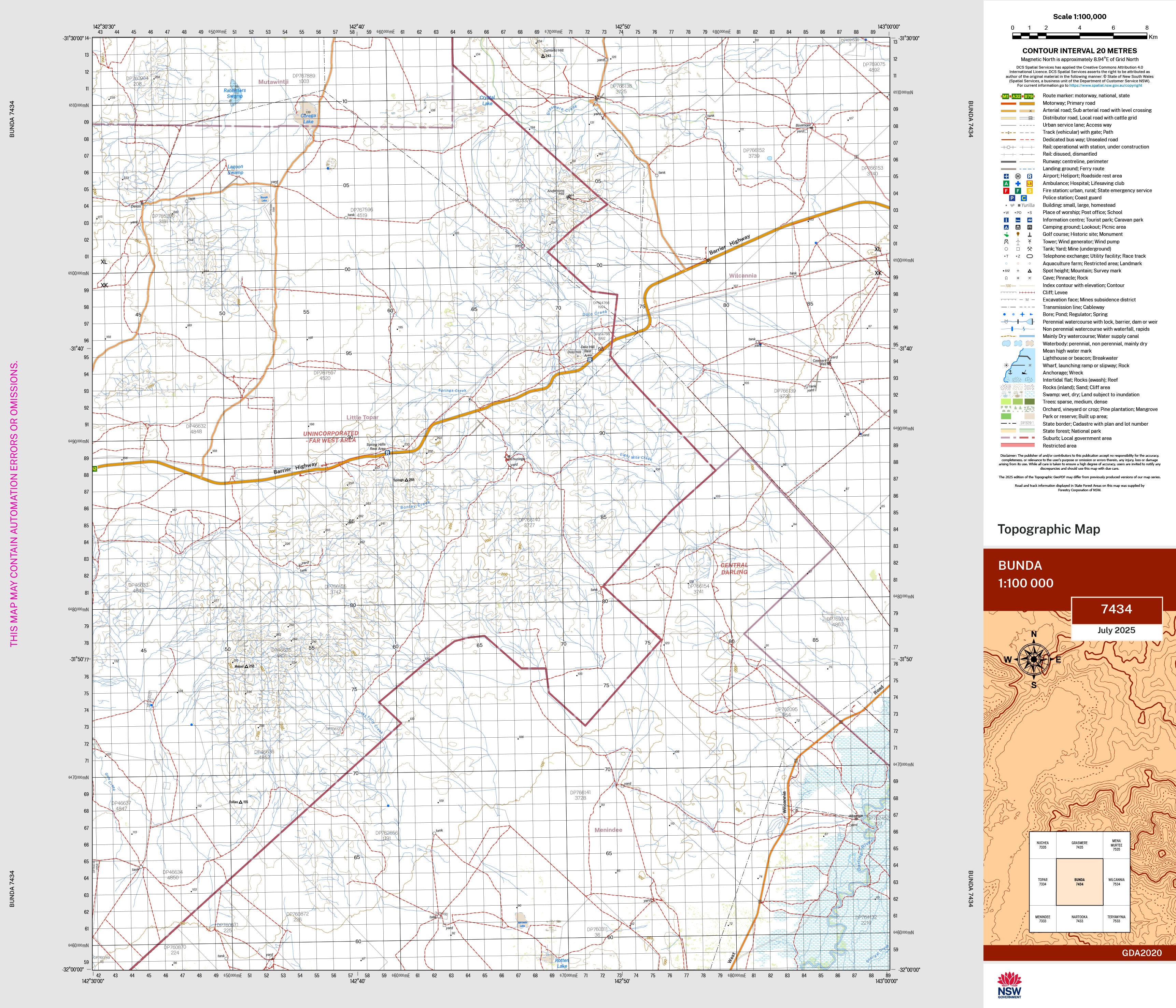Click the Information centre legend icon
Image resolution: width=1176 pixels, height=1008 pixels.
click(x=1006, y=219)
